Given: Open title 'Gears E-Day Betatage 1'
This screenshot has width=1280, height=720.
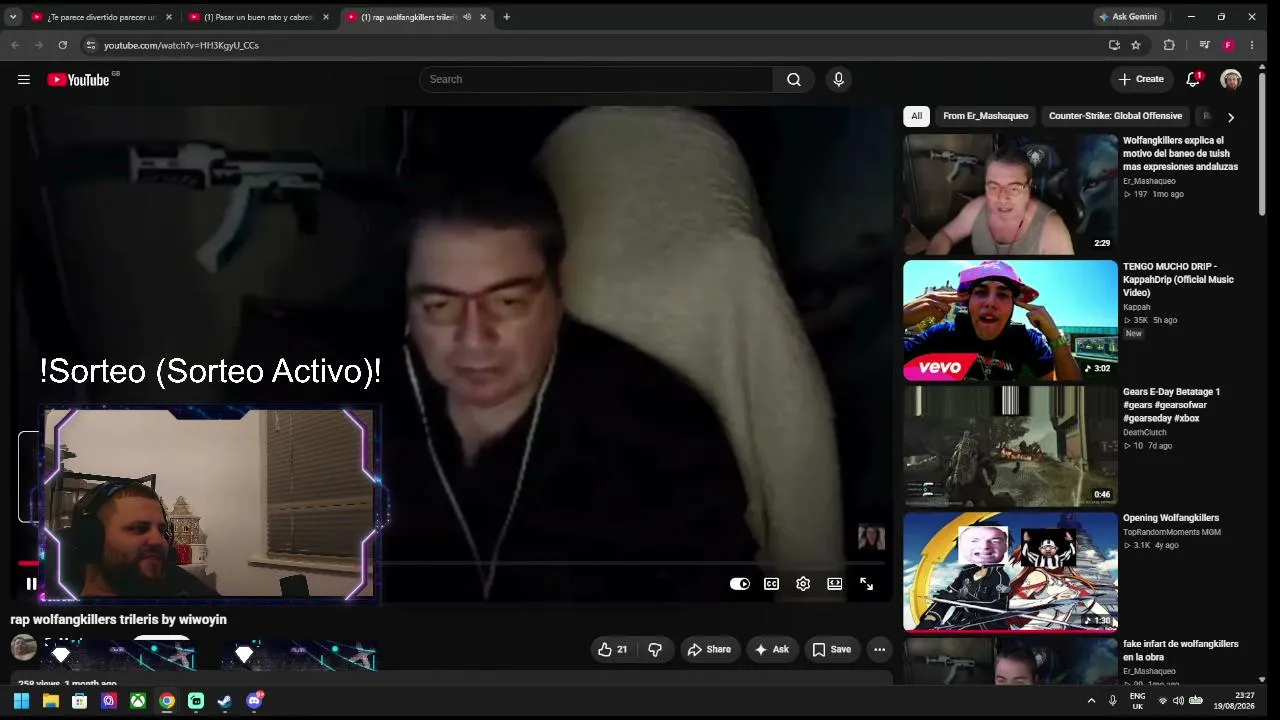Looking at the screenshot, I should 1171,405.
